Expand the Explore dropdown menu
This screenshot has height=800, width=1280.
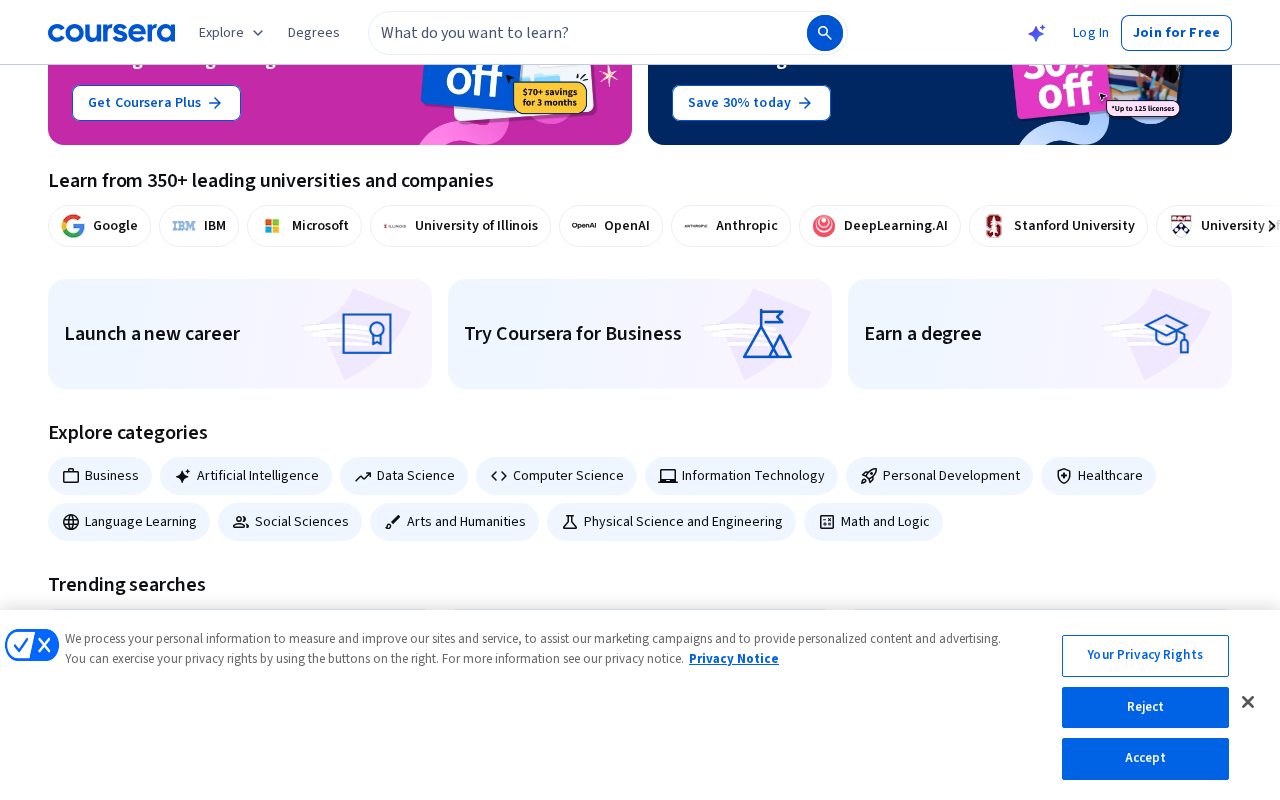pyautogui.click(x=231, y=33)
